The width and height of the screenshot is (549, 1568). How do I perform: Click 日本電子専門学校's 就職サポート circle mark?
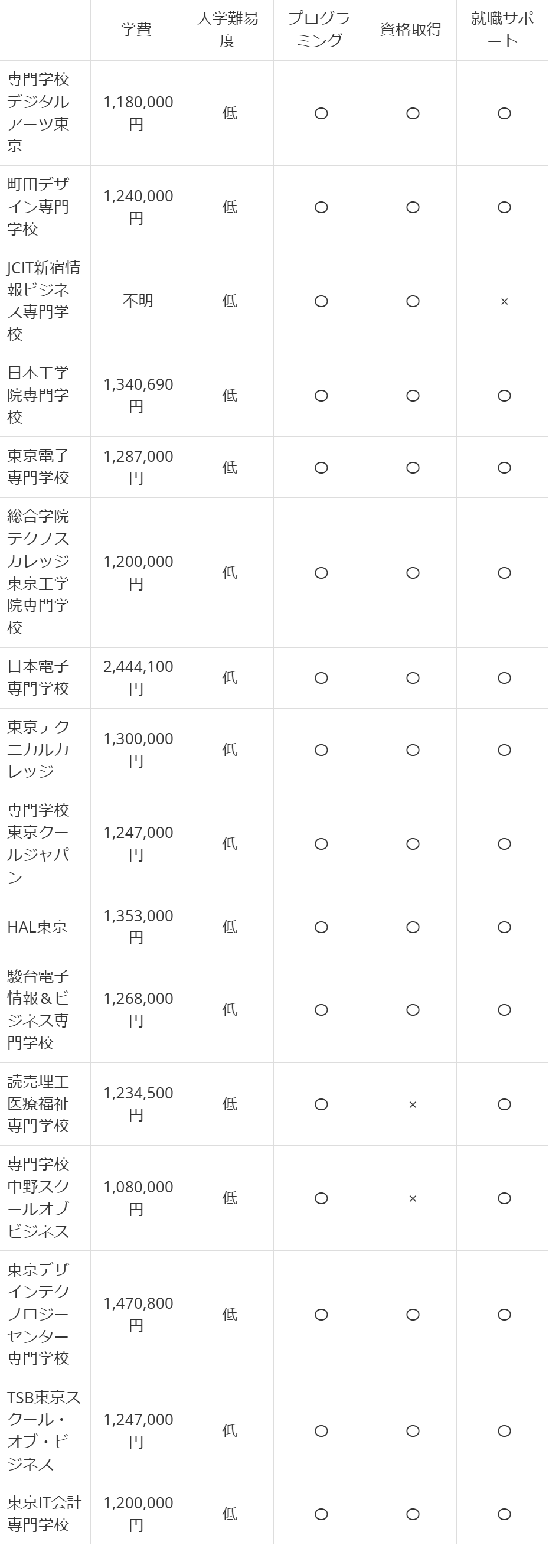504,678
